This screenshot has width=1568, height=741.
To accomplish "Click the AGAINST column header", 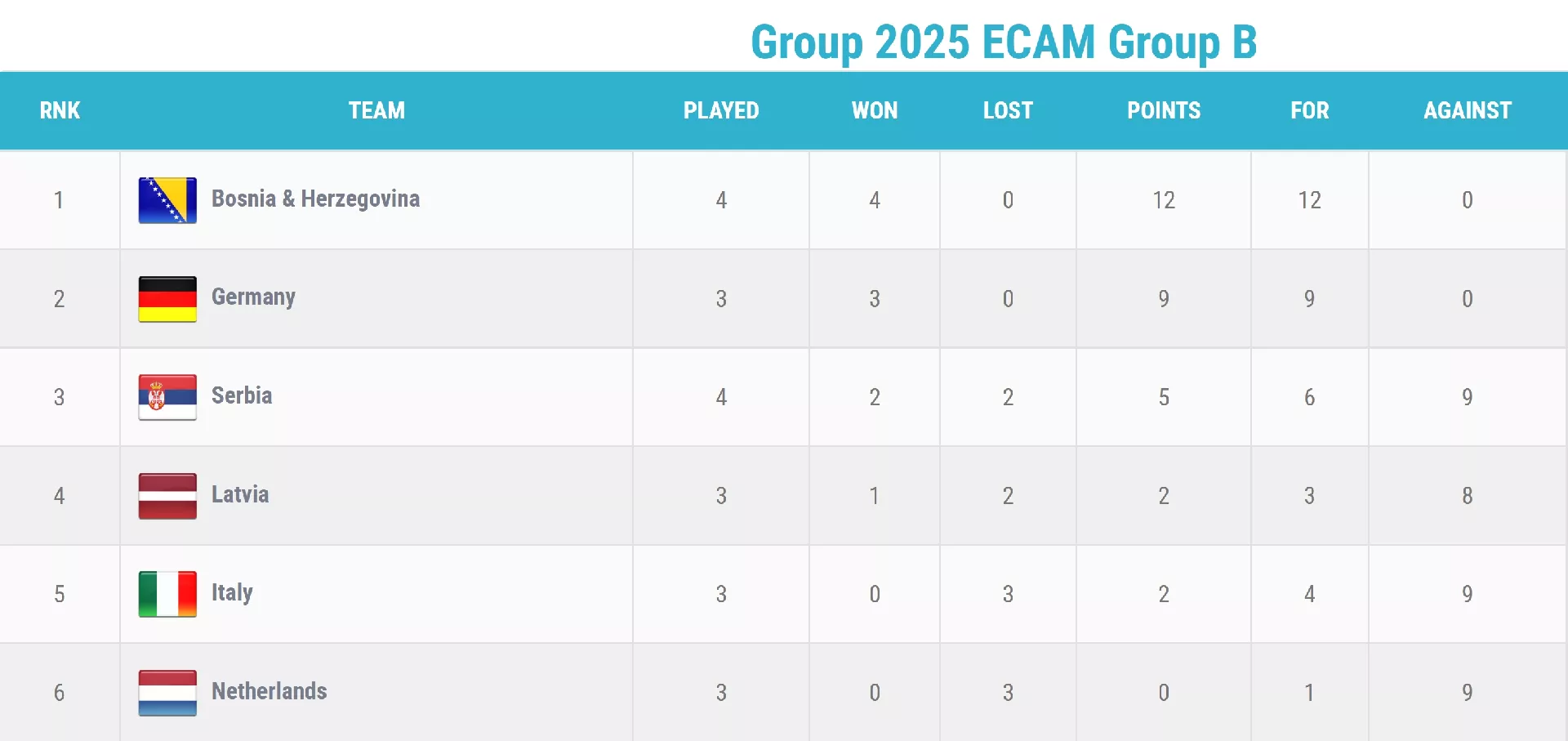I will [x=1468, y=110].
